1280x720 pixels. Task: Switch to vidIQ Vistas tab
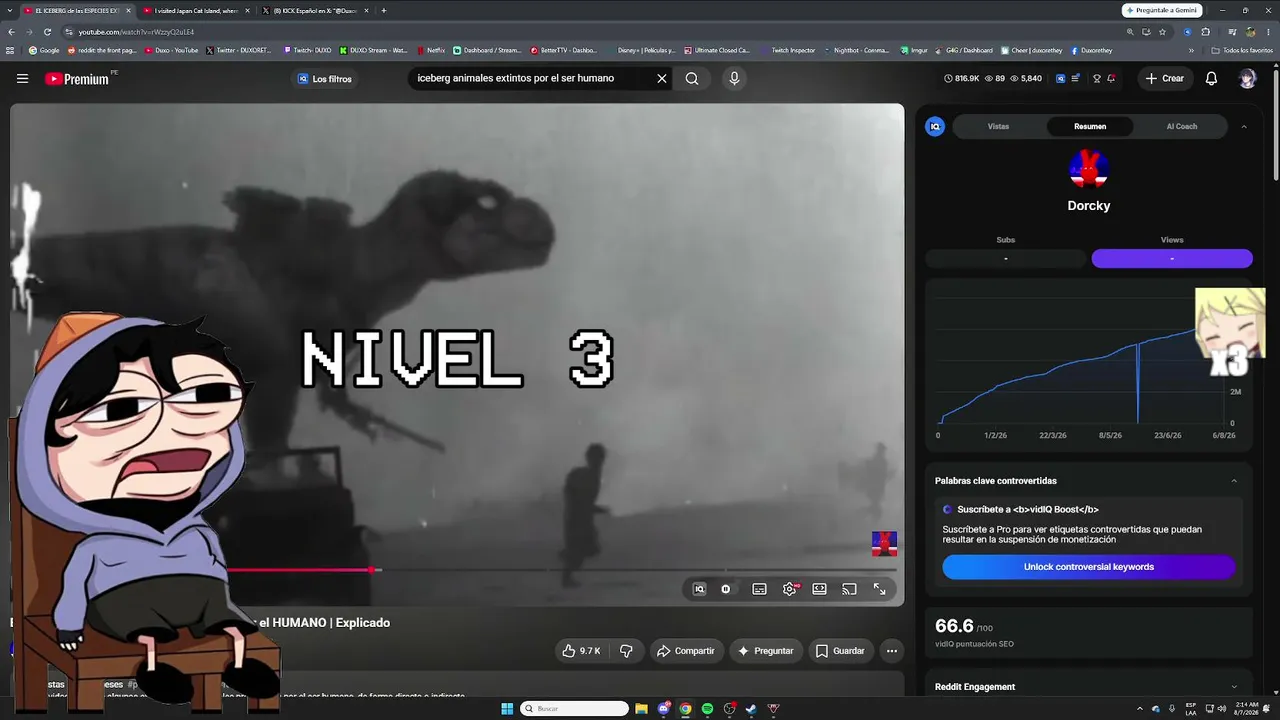point(998,127)
